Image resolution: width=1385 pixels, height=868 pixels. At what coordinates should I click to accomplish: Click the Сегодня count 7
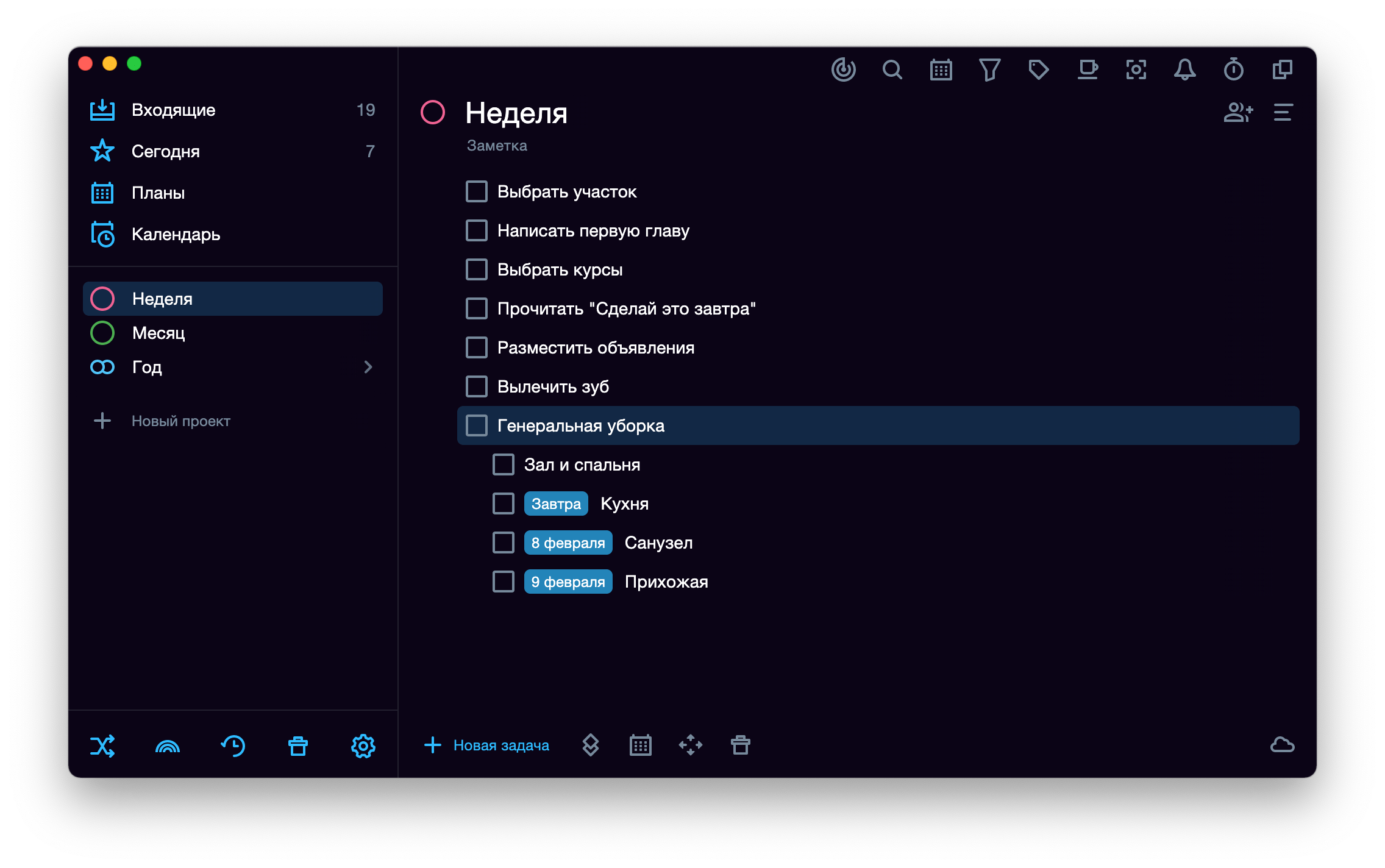pyautogui.click(x=370, y=151)
